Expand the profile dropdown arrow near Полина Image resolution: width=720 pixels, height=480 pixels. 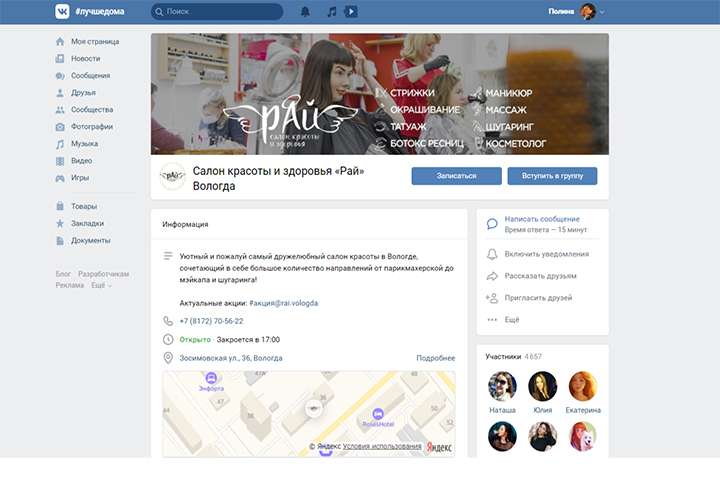click(602, 12)
